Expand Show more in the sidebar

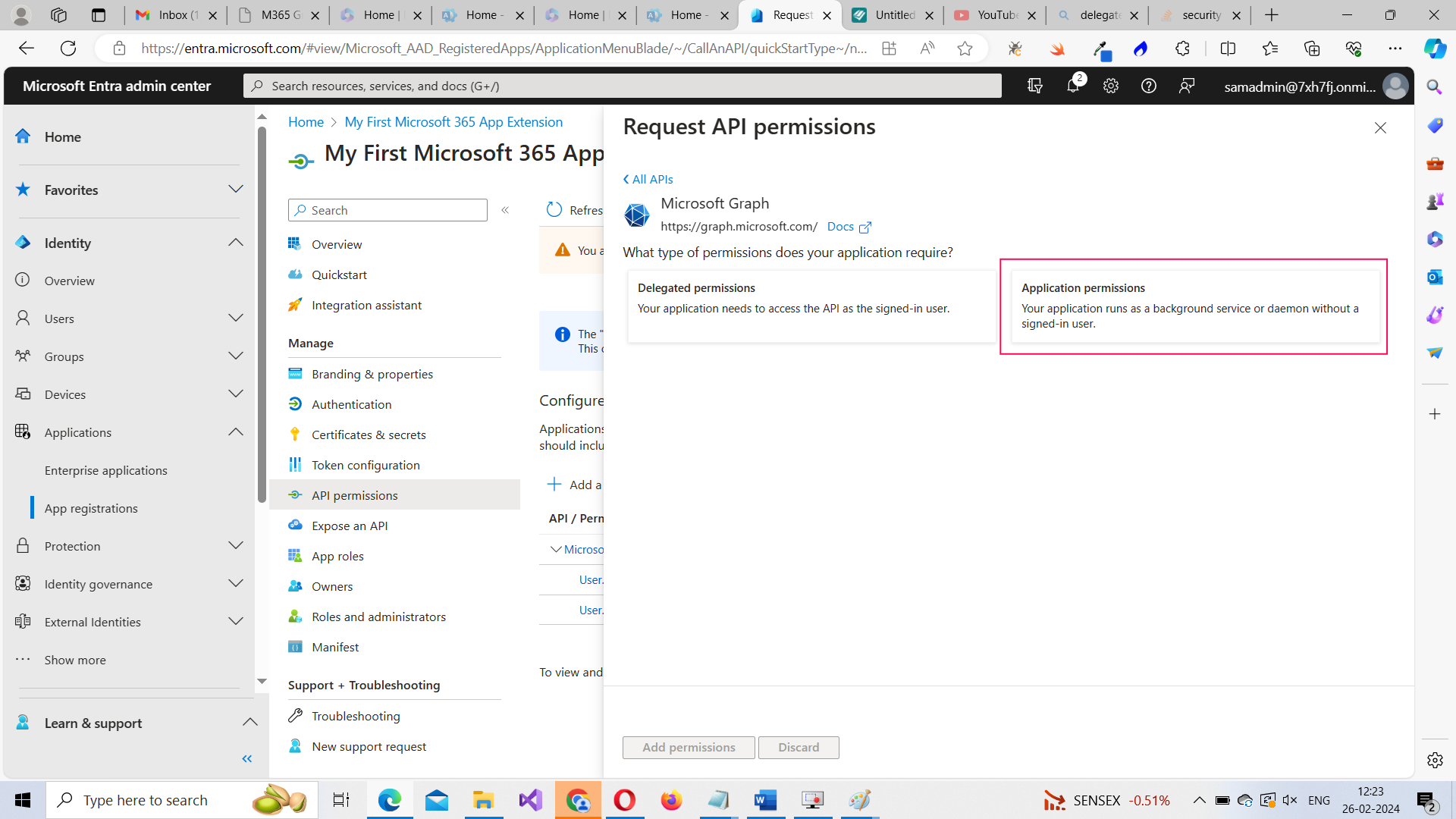coord(74,660)
